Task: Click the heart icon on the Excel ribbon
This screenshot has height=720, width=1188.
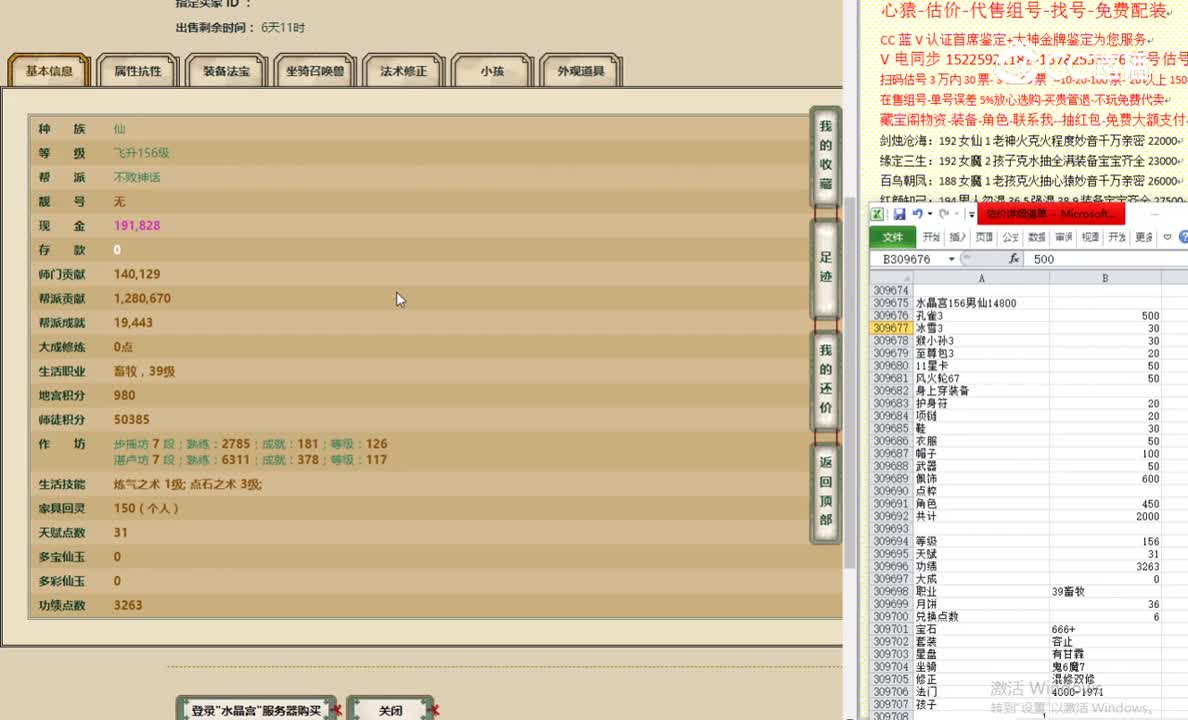Action: [1167, 237]
